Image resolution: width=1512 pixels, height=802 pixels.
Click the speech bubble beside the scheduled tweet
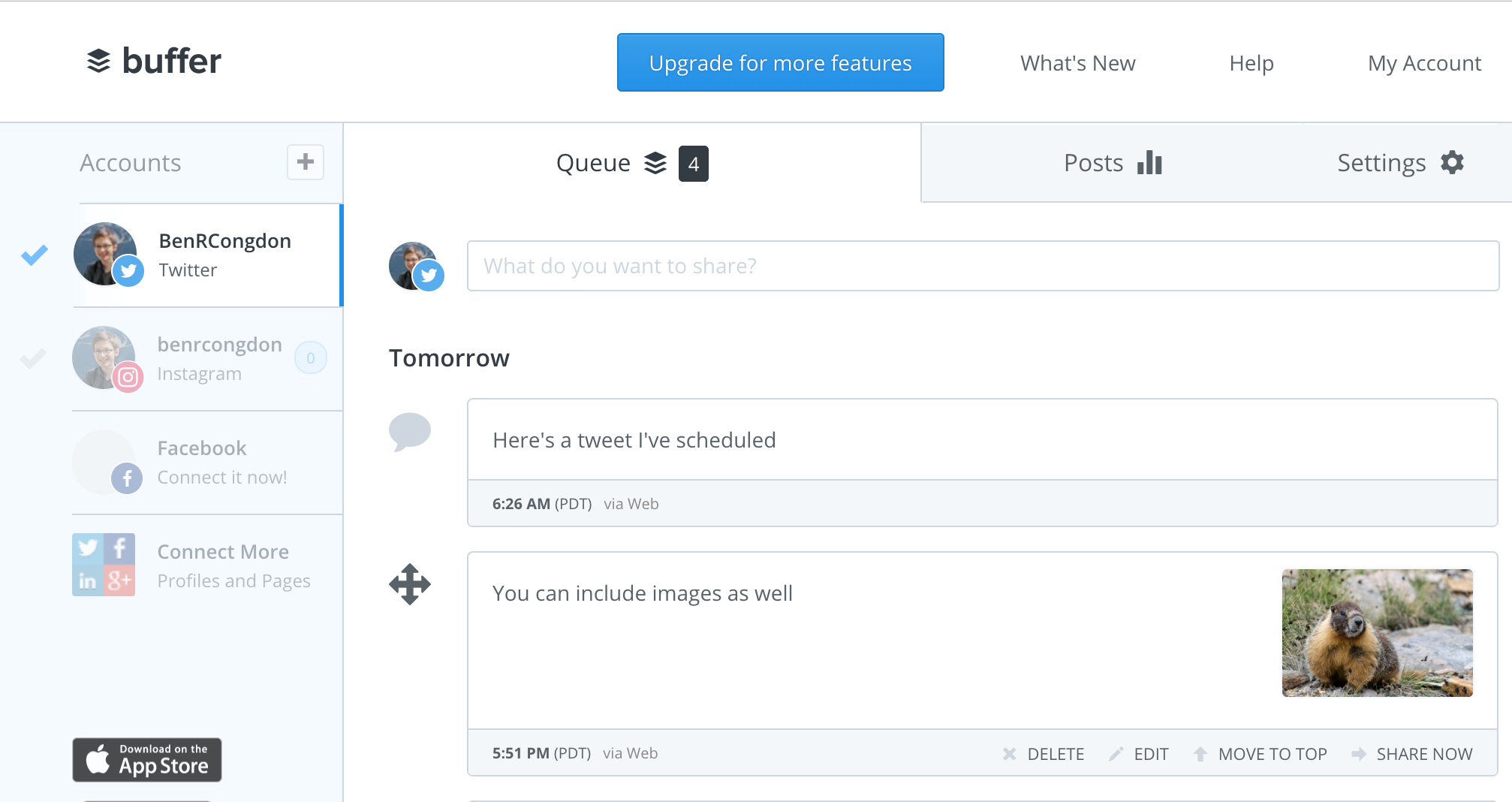[x=410, y=432]
